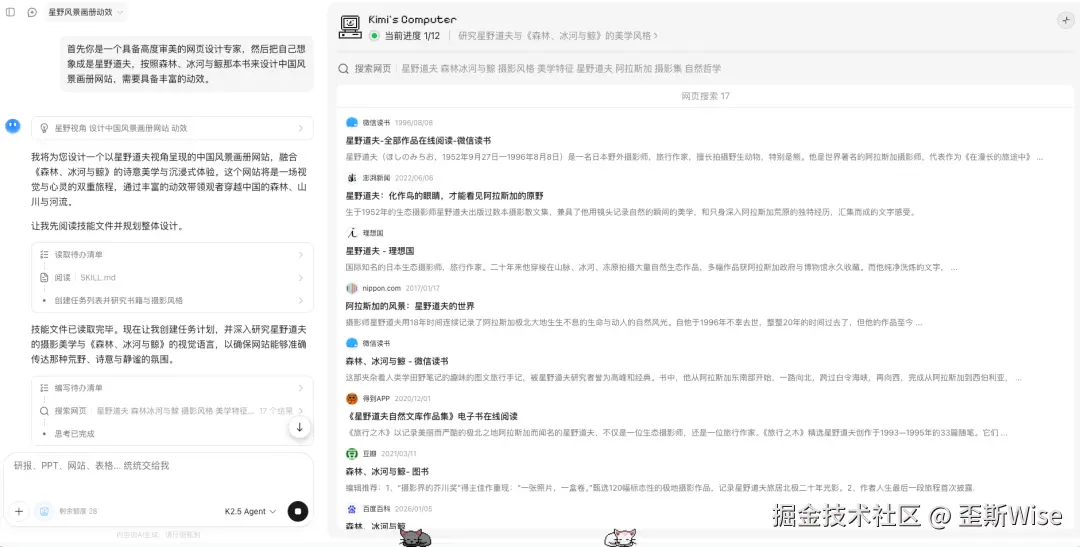Click the checklist icon beside 编写待办清单

click(x=45, y=388)
